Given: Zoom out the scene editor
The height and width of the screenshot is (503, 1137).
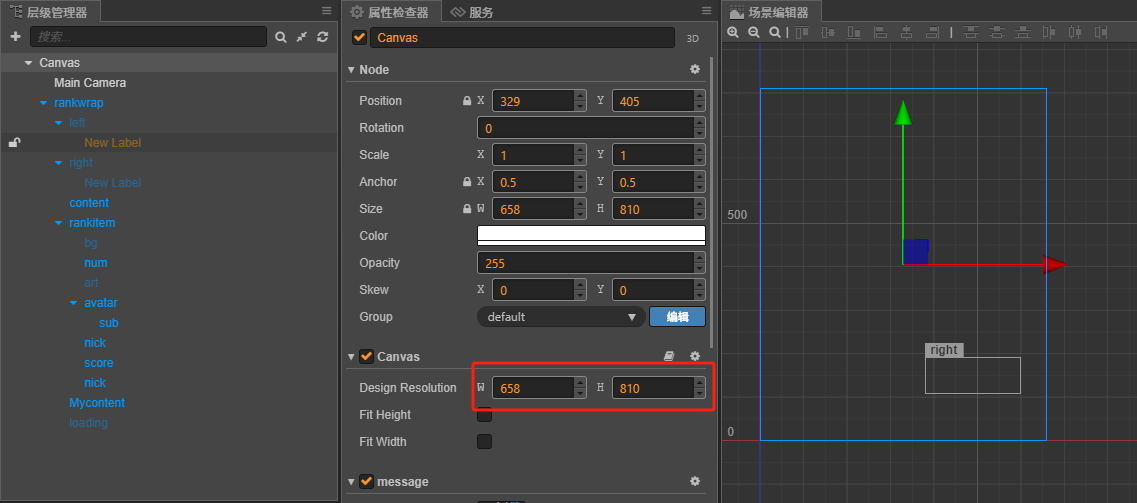Looking at the screenshot, I should pyautogui.click(x=753, y=33).
